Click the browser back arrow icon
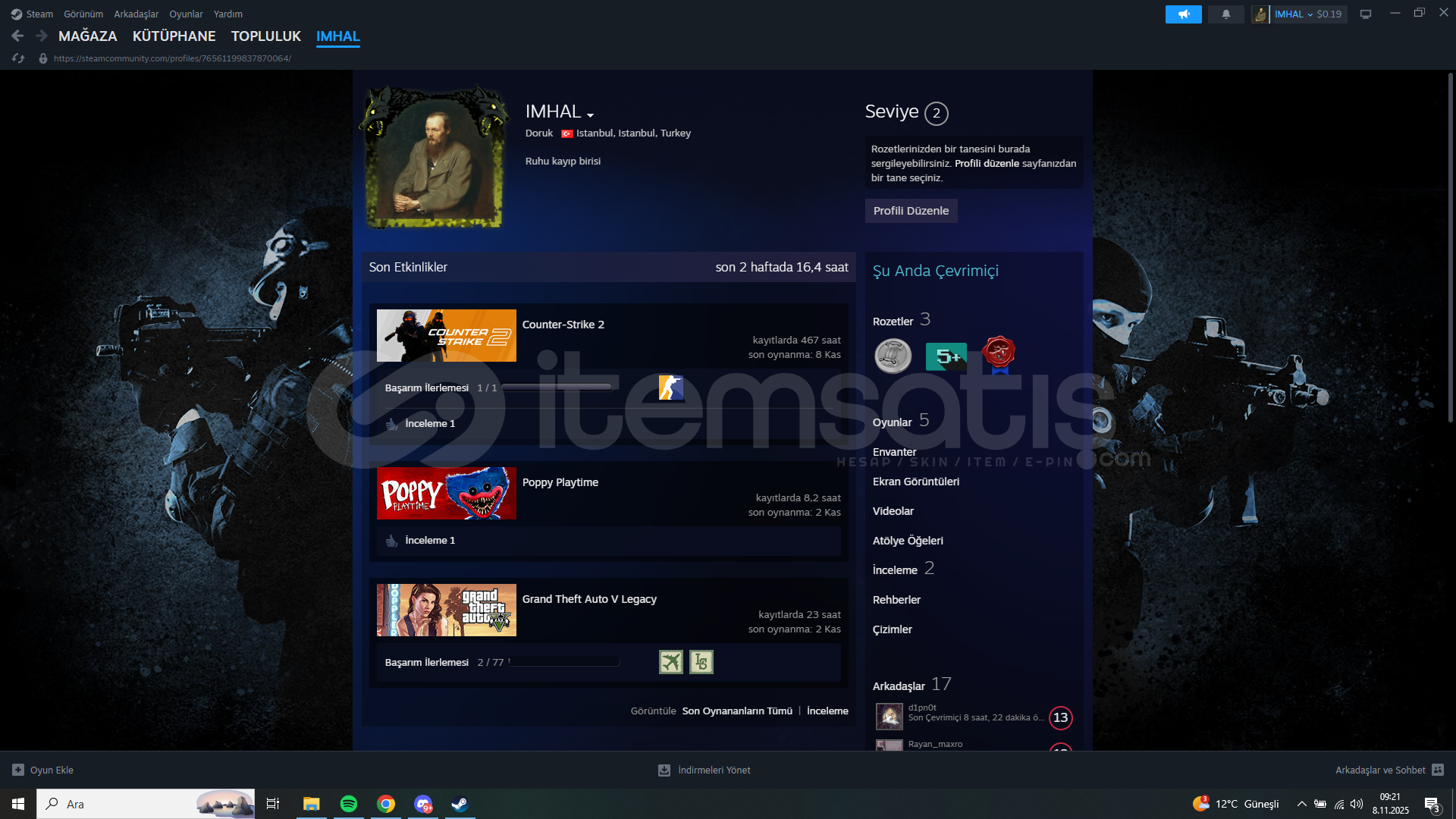The image size is (1456, 819). tap(17, 36)
